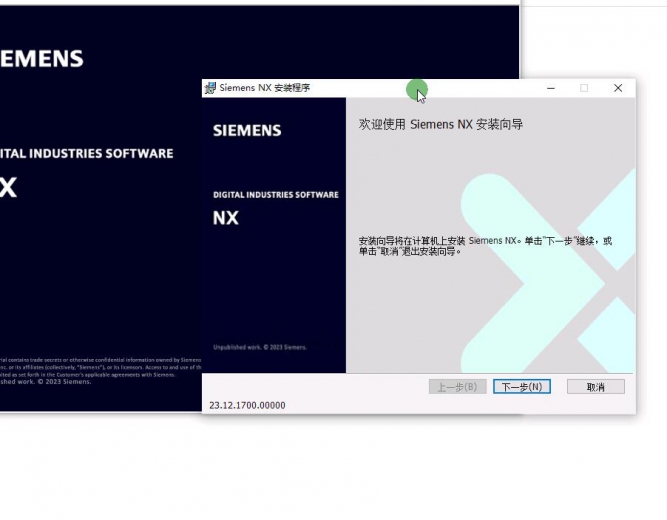Image resolution: width=667 pixels, height=520 pixels.
Task: Click the greyed-out maximize button of the installer
Action: (x=584, y=88)
